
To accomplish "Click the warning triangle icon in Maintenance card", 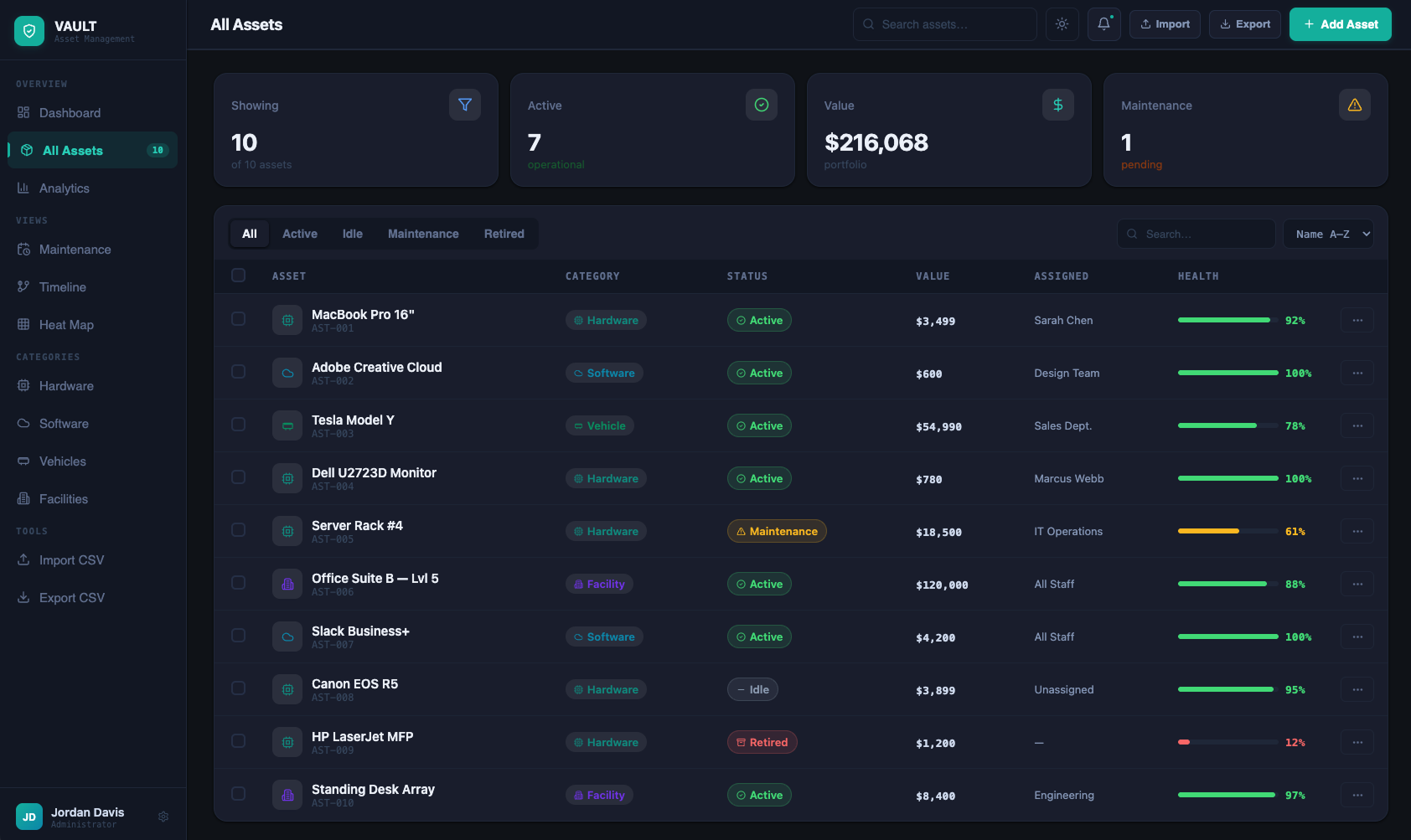I will 1354,105.
